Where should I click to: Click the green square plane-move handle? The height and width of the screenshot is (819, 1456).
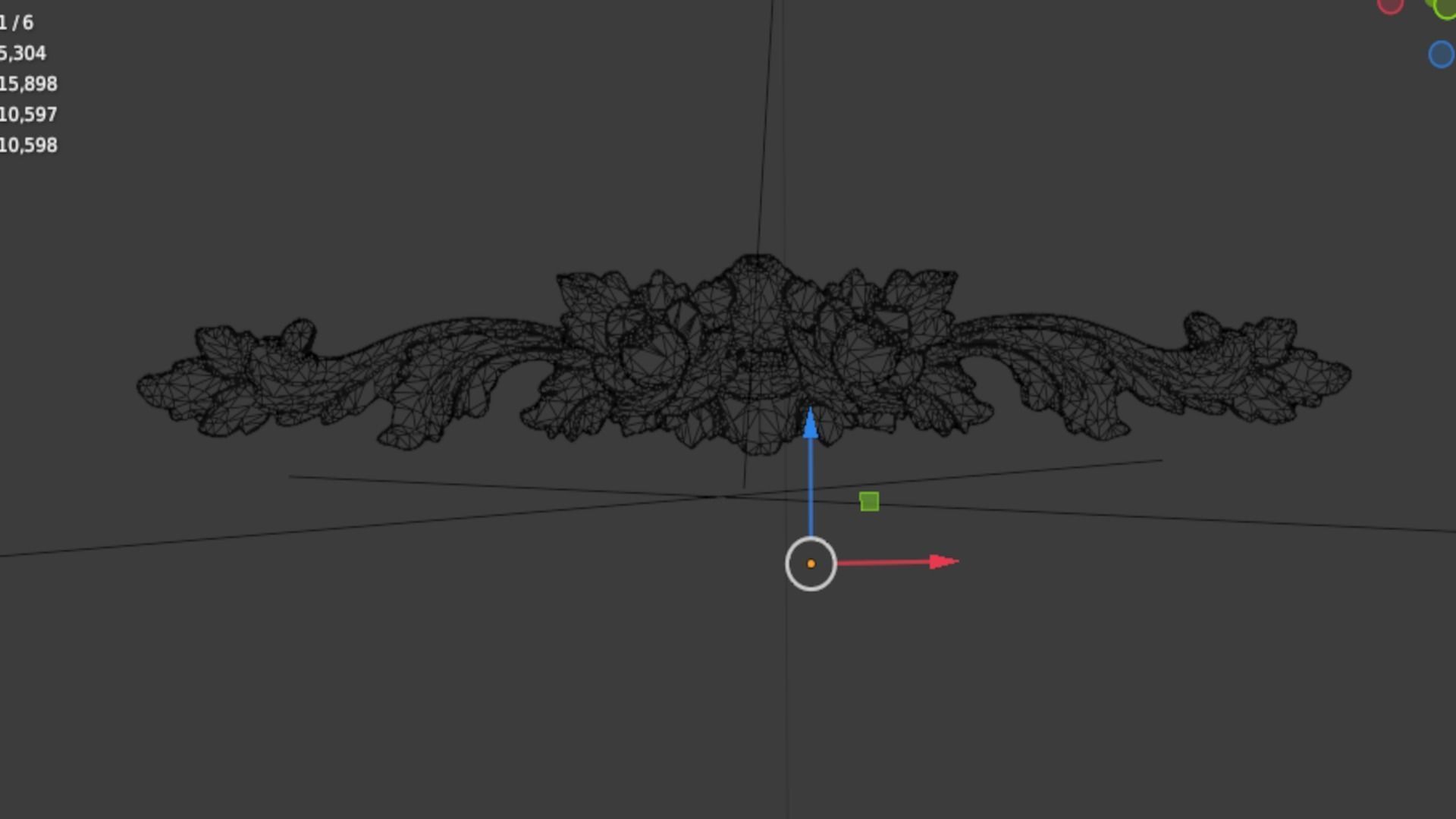869,501
